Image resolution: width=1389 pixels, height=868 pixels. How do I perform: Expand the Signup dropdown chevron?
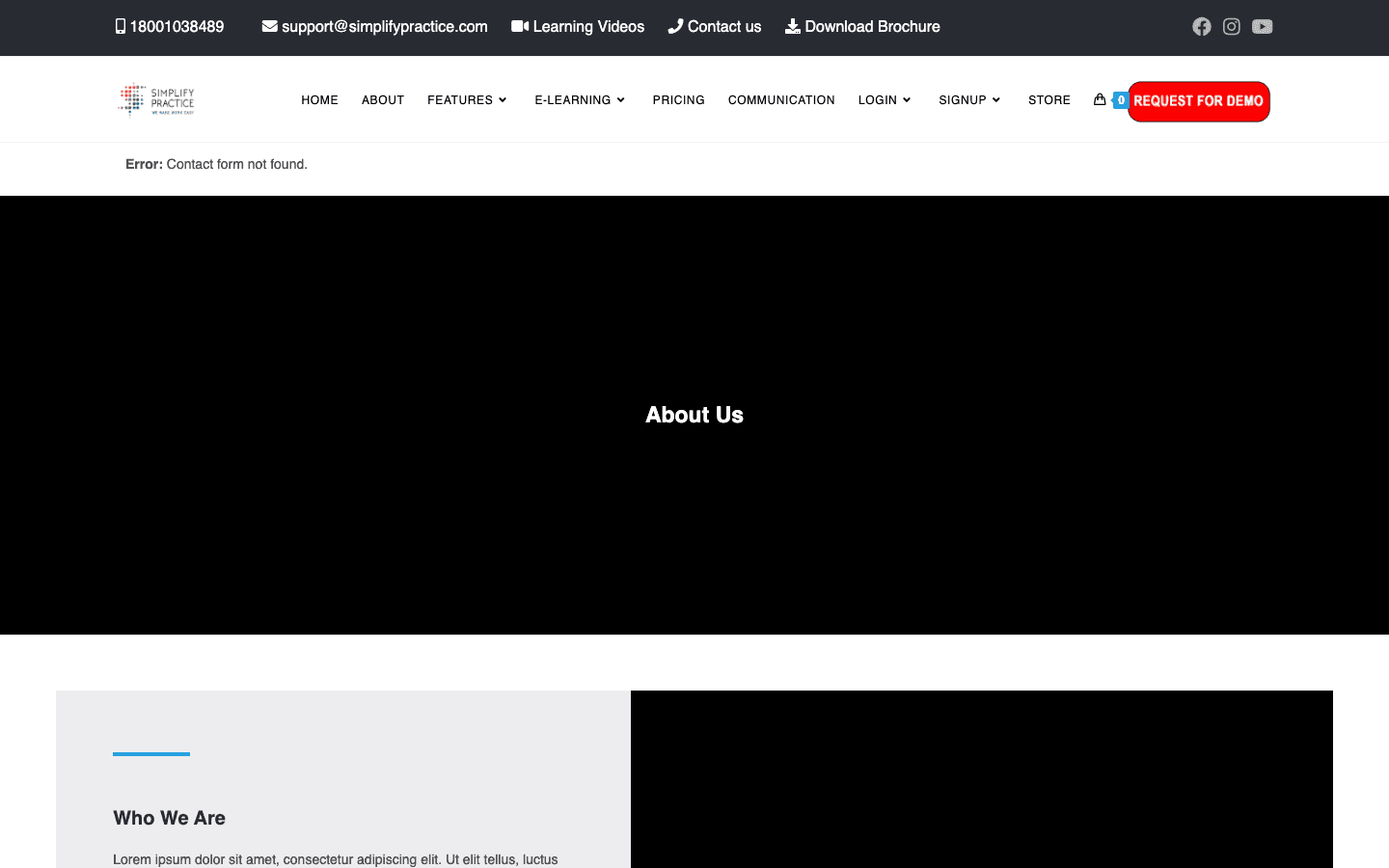[x=996, y=100]
